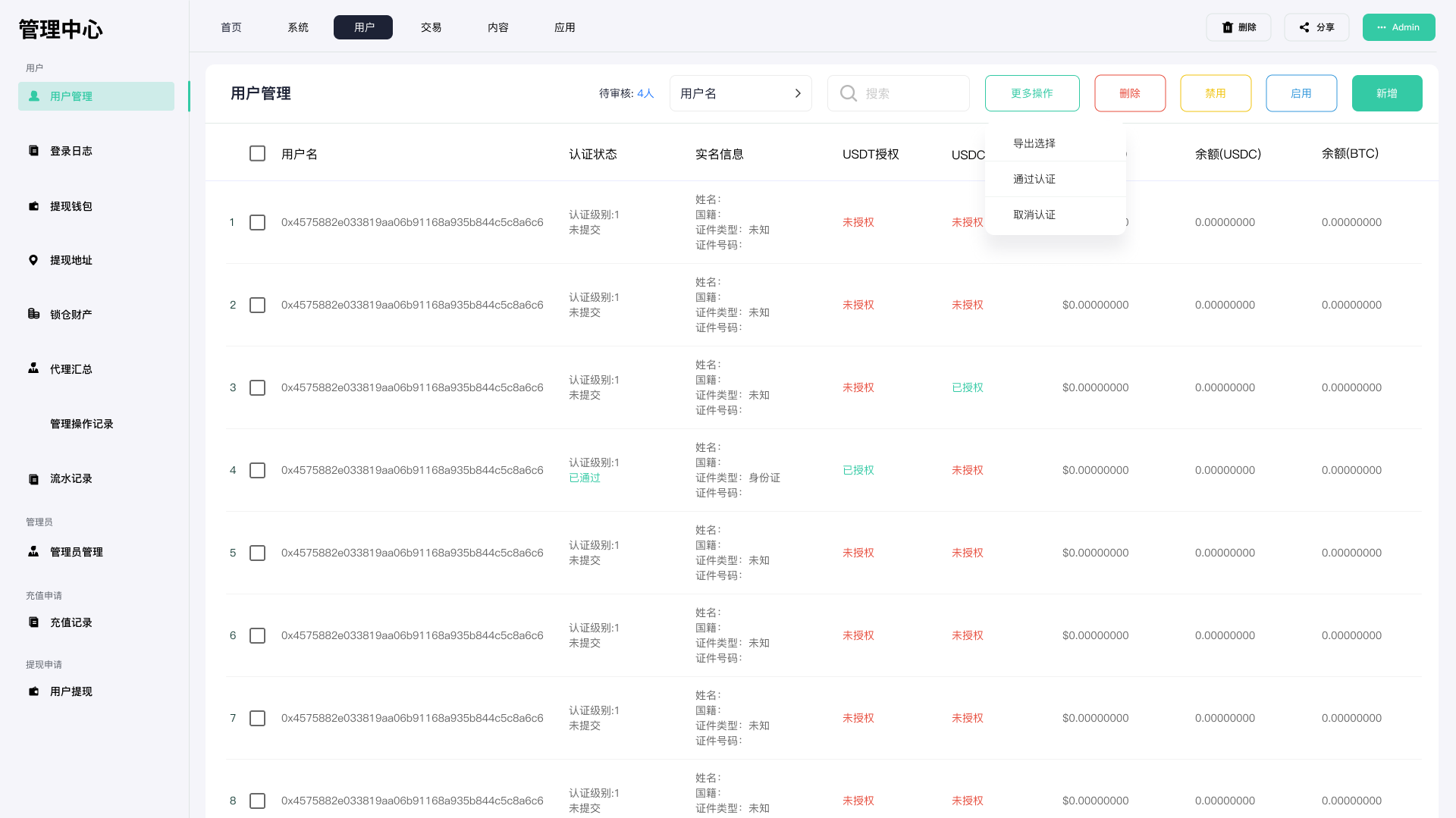
Task: Open 用户提现 in the sidebar
Action: coord(71,691)
